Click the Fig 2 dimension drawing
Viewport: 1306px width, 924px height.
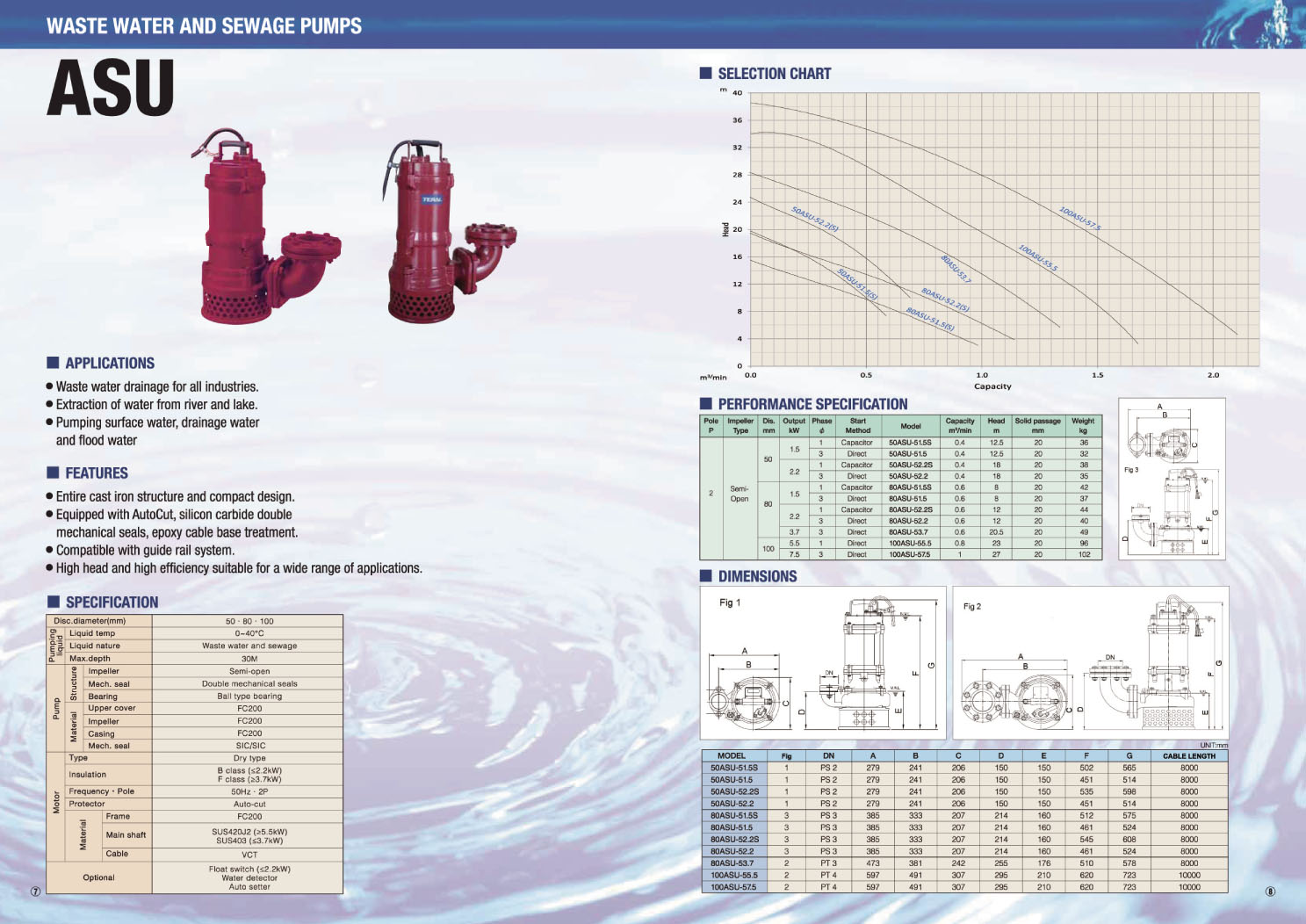[x=1090, y=663]
